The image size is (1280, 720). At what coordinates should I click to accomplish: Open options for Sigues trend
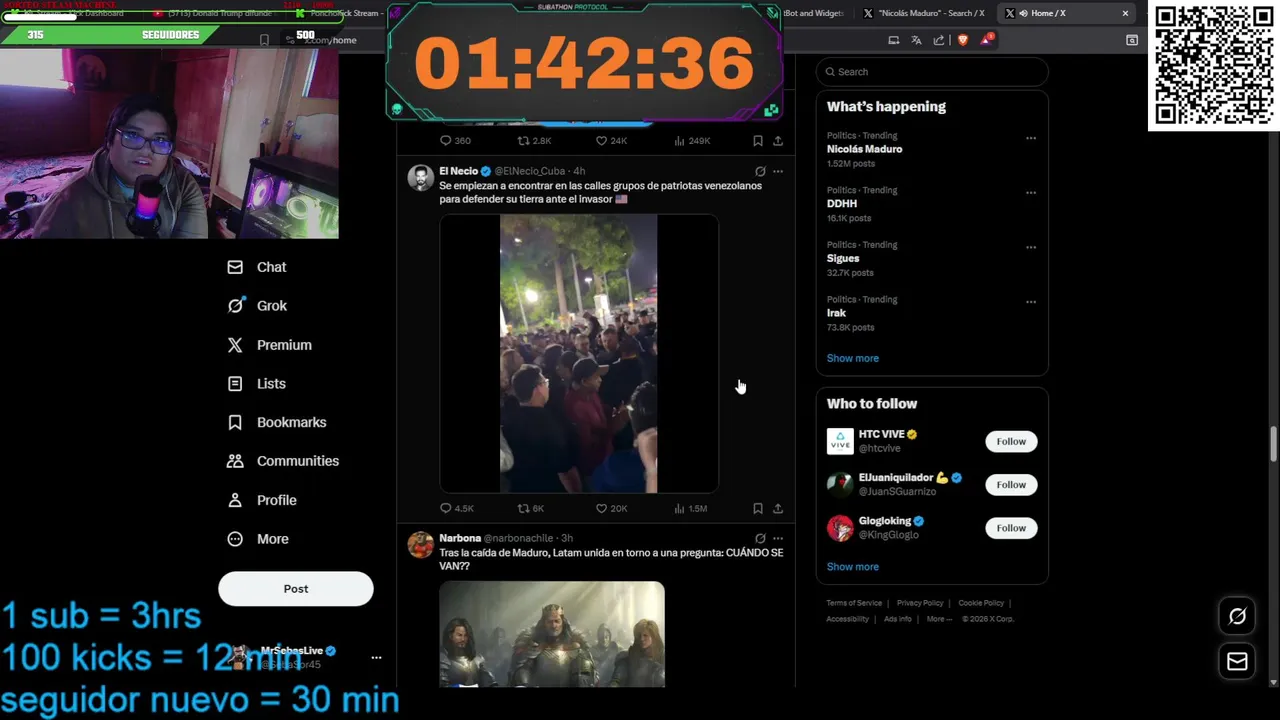click(1031, 247)
